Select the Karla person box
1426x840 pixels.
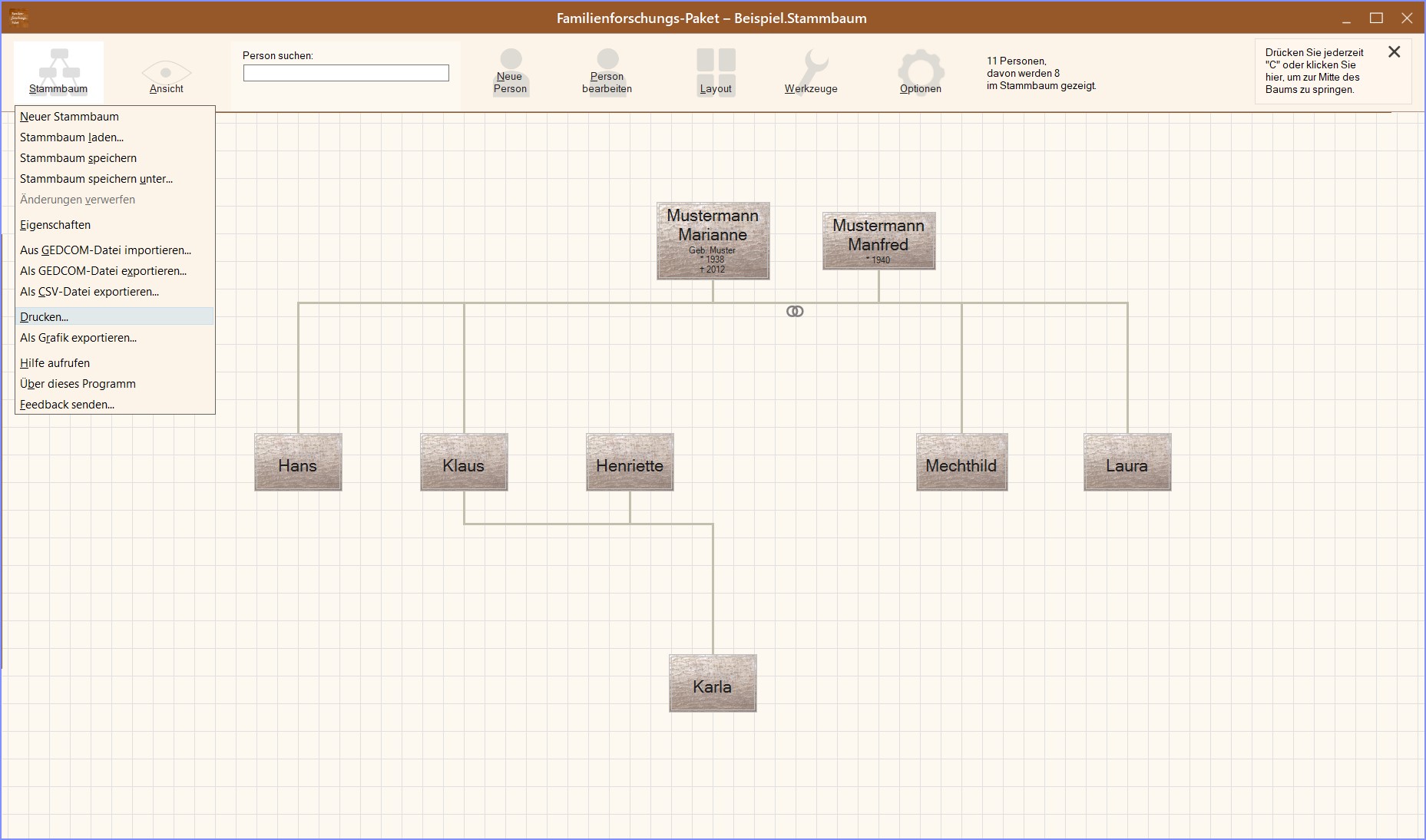712,683
